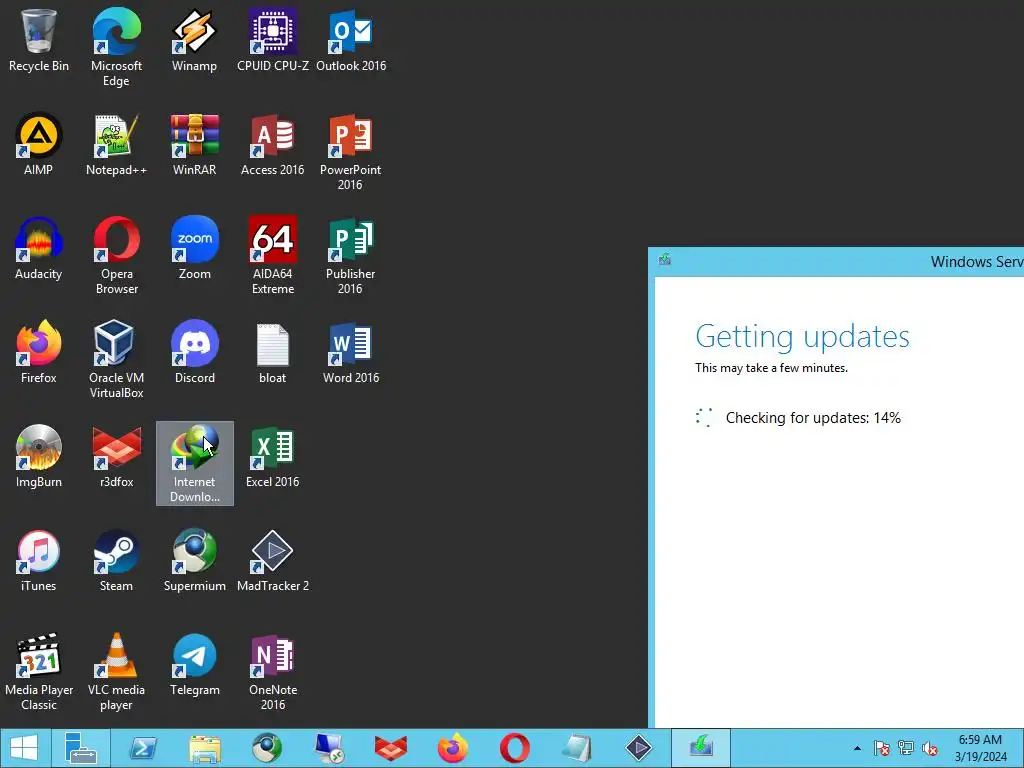Select the Access 2016 shortcut
1024x768 pixels.
tap(273, 144)
